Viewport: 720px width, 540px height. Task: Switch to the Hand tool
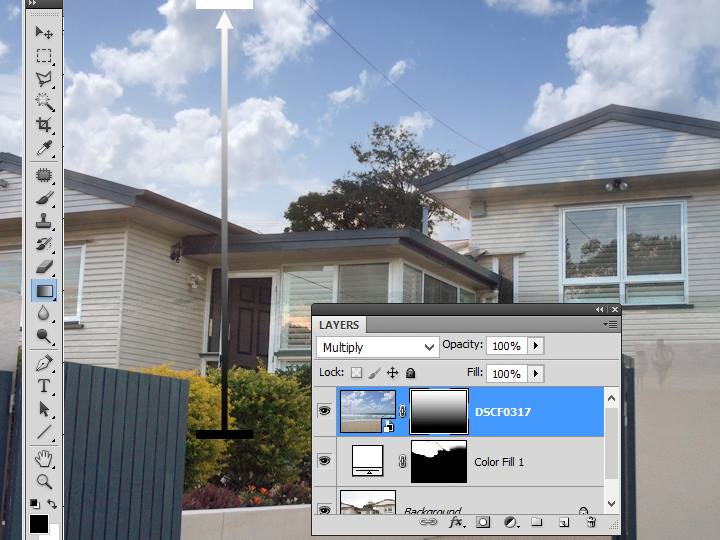(x=44, y=459)
